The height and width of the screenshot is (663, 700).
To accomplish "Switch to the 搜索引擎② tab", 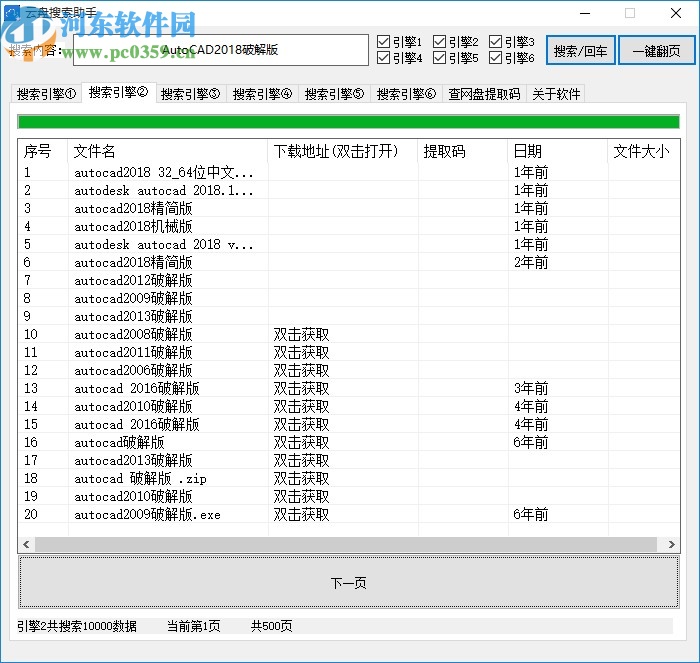I will coord(118,92).
